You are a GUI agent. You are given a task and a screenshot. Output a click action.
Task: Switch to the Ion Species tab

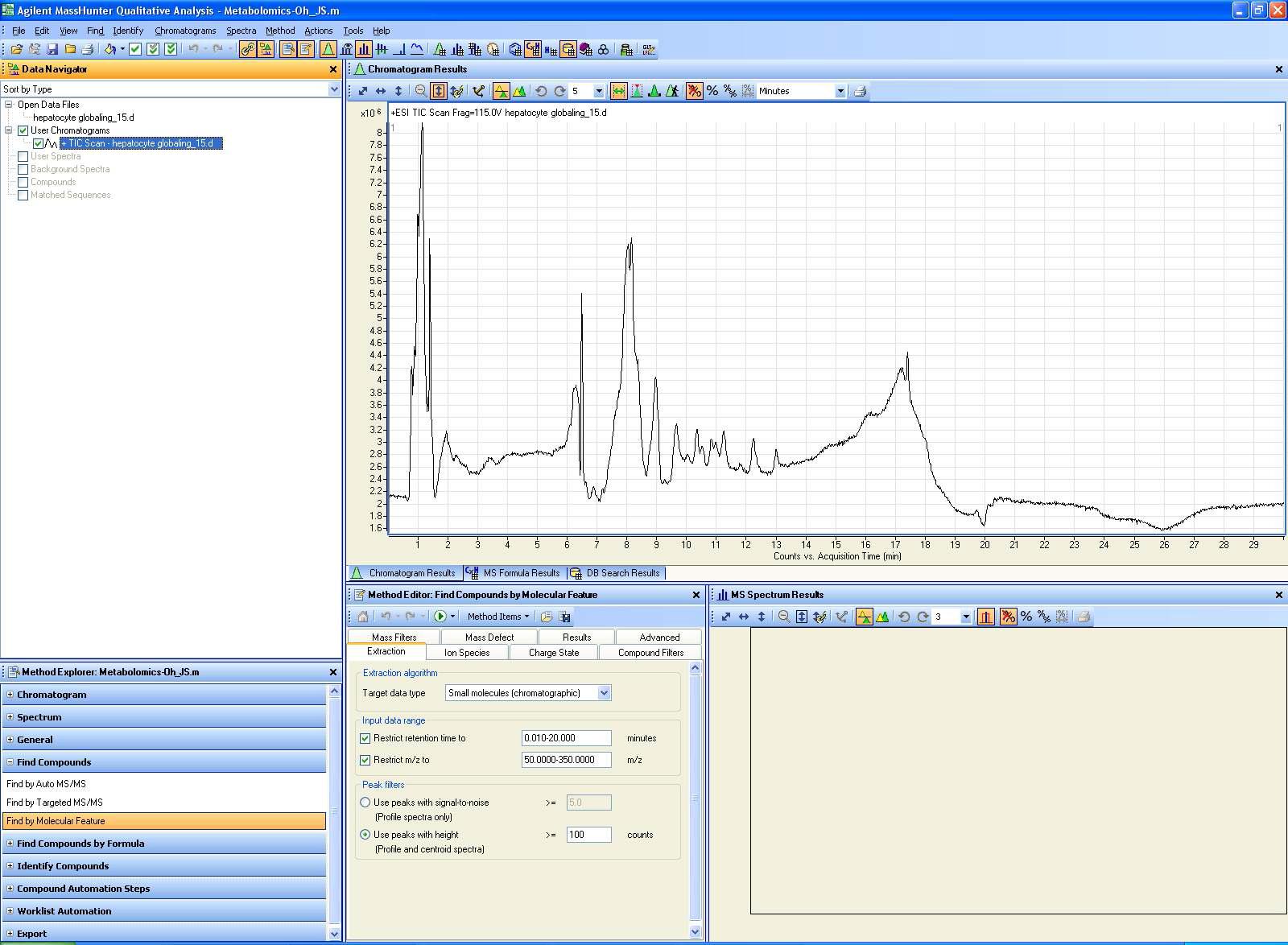467,653
